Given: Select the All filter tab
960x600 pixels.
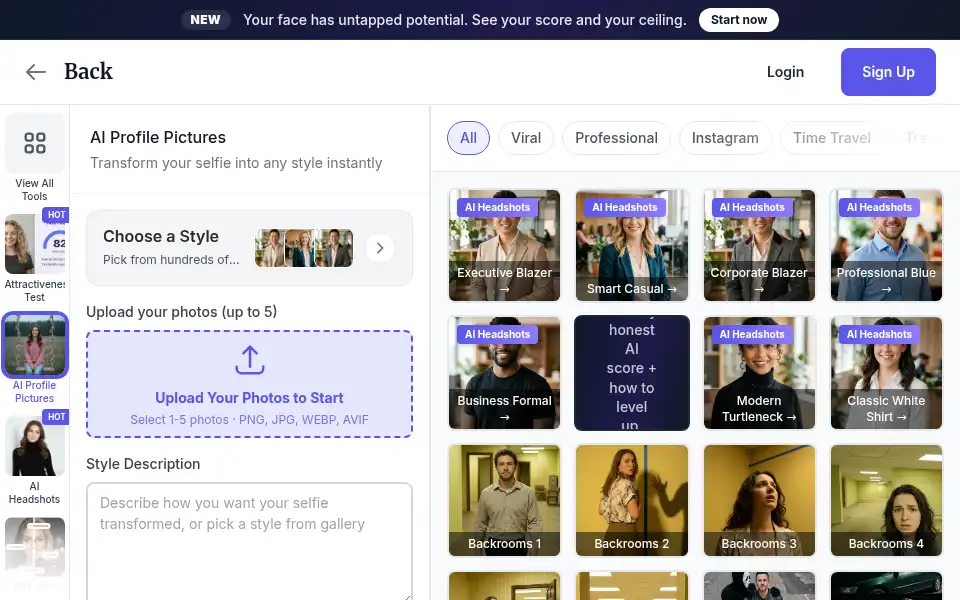Looking at the screenshot, I should point(468,138).
